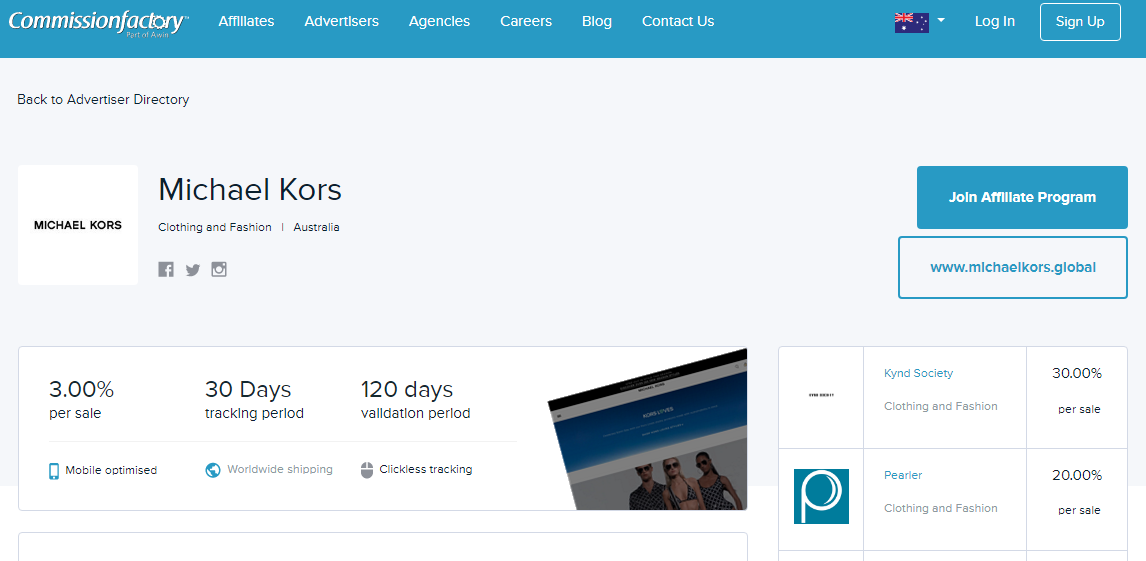The height and width of the screenshot is (561, 1146).
Task: Click the Clickless tracking label
Action: 426,470
